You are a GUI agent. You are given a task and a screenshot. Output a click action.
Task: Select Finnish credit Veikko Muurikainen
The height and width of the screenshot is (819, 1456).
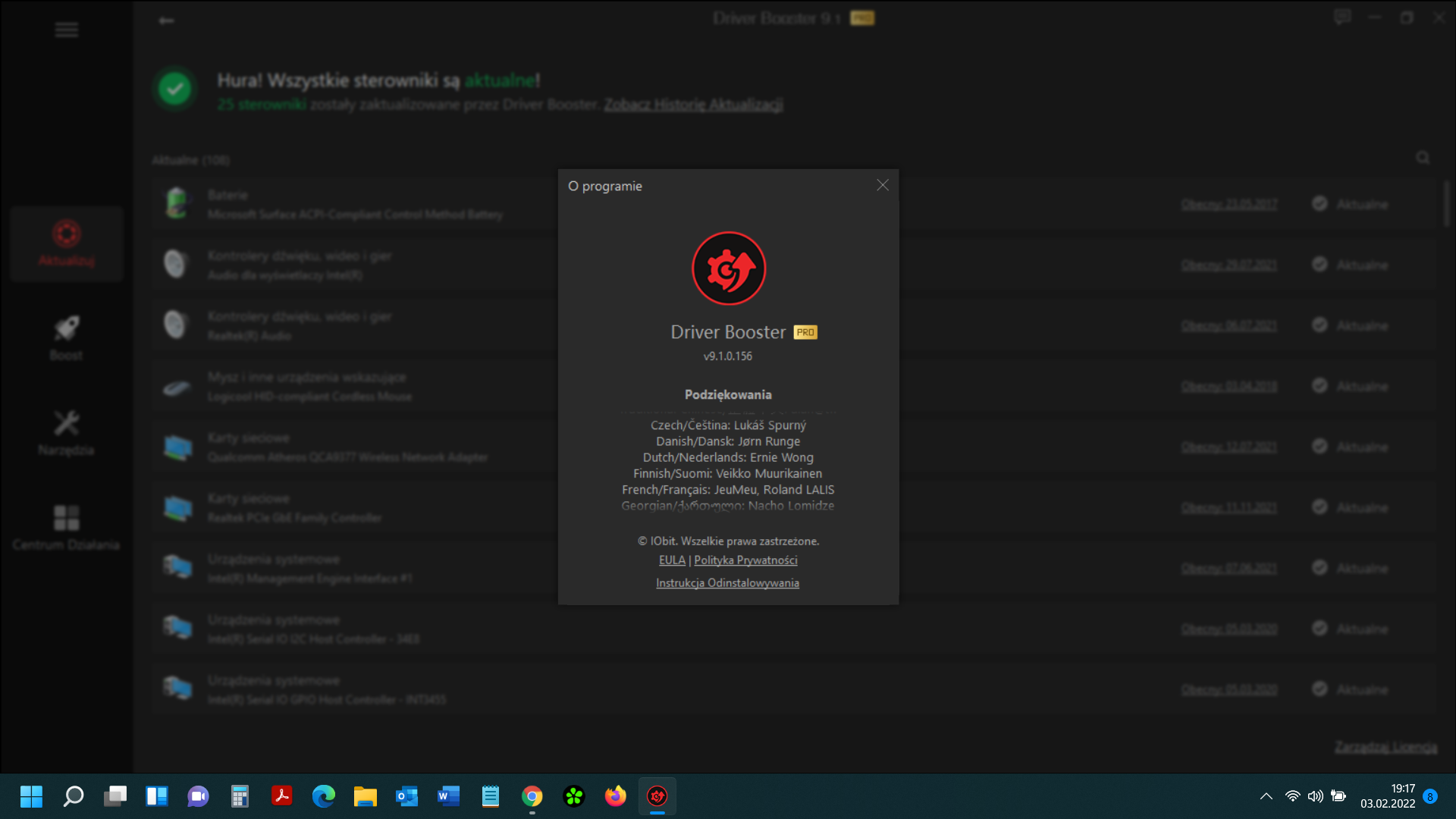(x=728, y=473)
